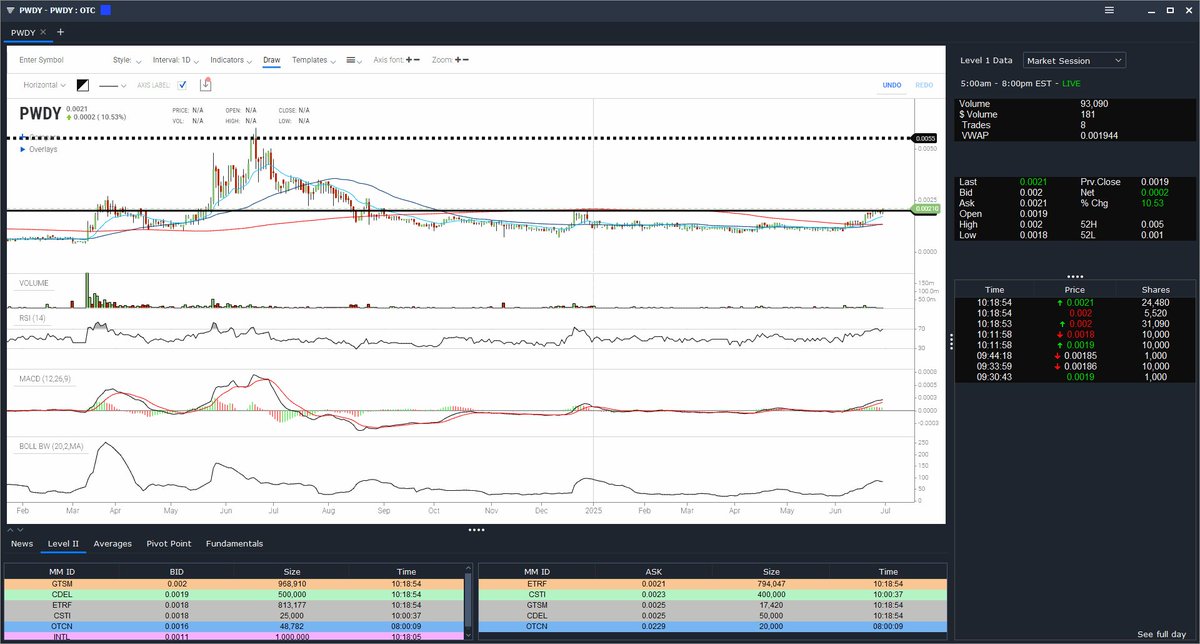The image size is (1200, 644).
Task: Collapse bottom panel with the up chevron
Action: point(11,530)
